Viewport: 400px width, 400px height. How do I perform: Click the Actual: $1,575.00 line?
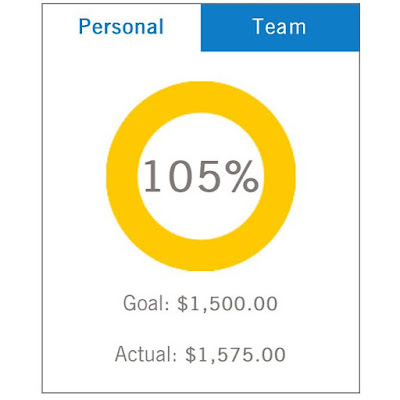(x=200, y=354)
